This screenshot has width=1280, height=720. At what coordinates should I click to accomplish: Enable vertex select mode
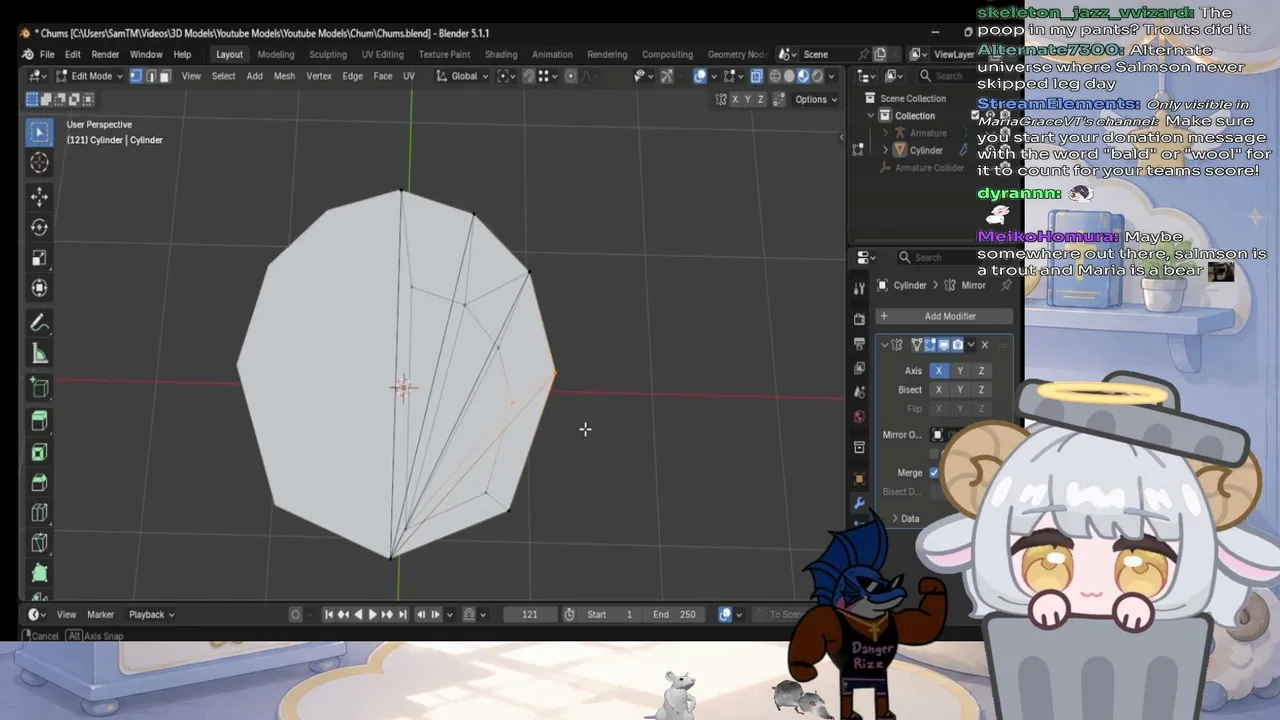[x=136, y=76]
